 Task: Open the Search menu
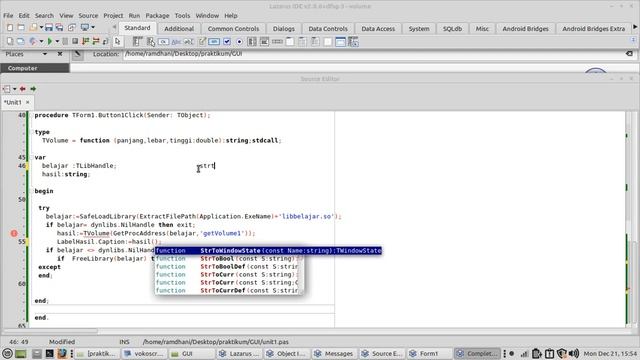(x=44, y=16)
